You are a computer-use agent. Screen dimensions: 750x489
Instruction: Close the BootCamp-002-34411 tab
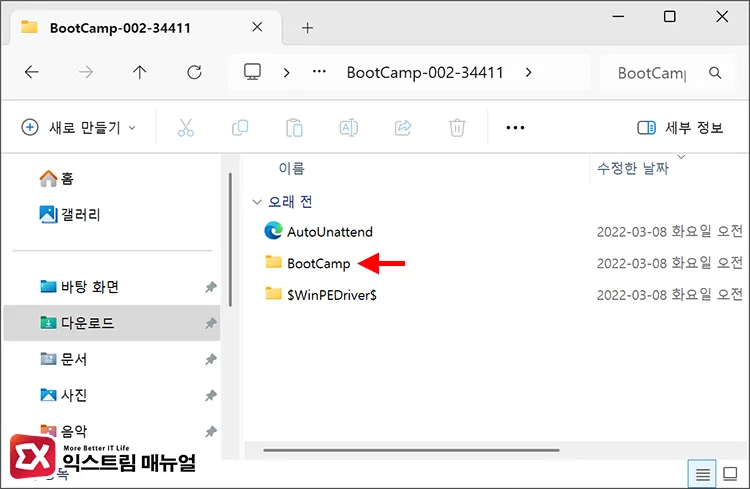click(x=257, y=27)
